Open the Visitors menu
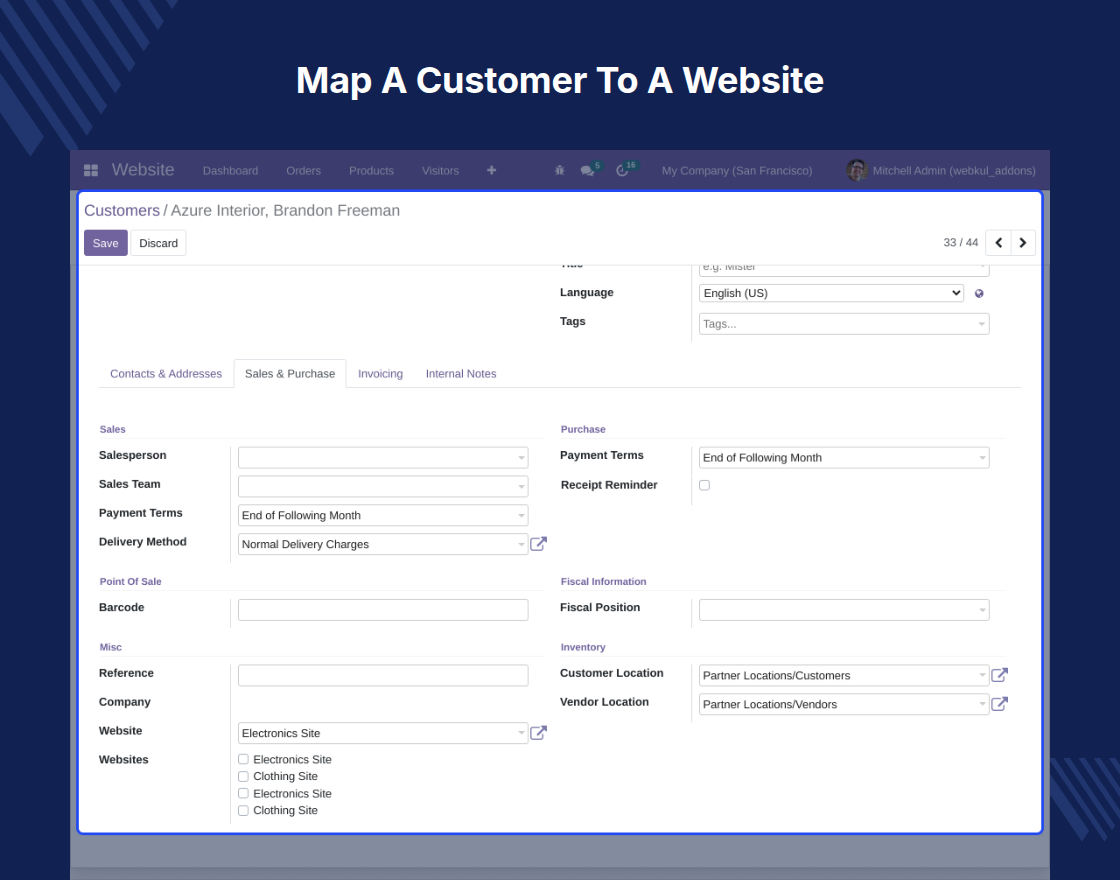The width and height of the screenshot is (1120, 880). (x=440, y=171)
